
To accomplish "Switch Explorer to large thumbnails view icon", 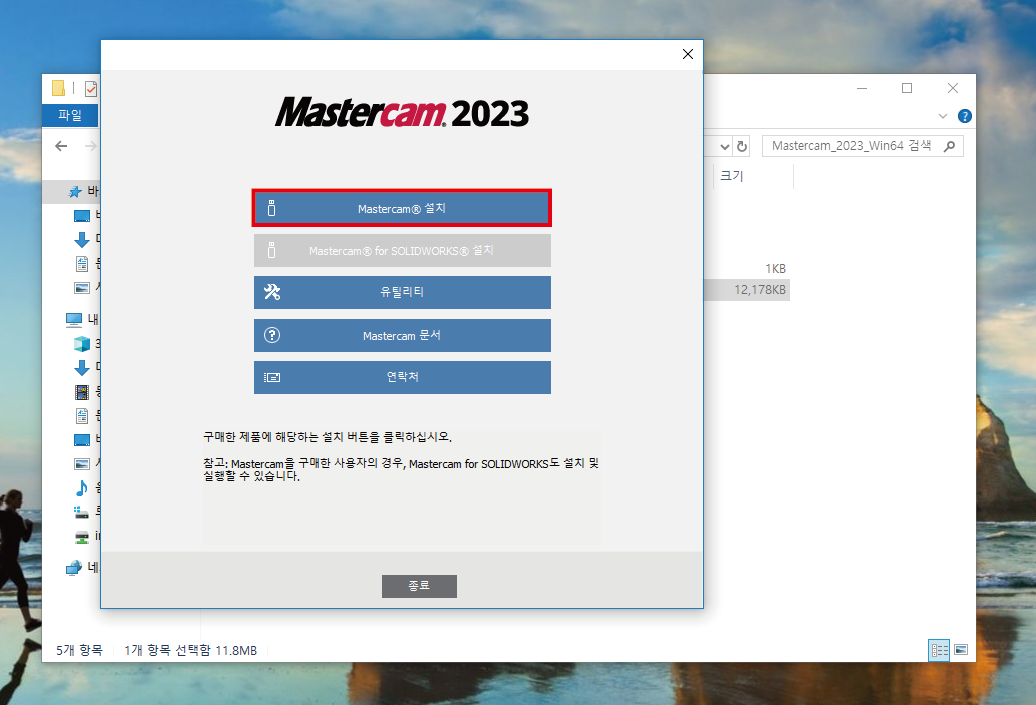I will pos(961,650).
